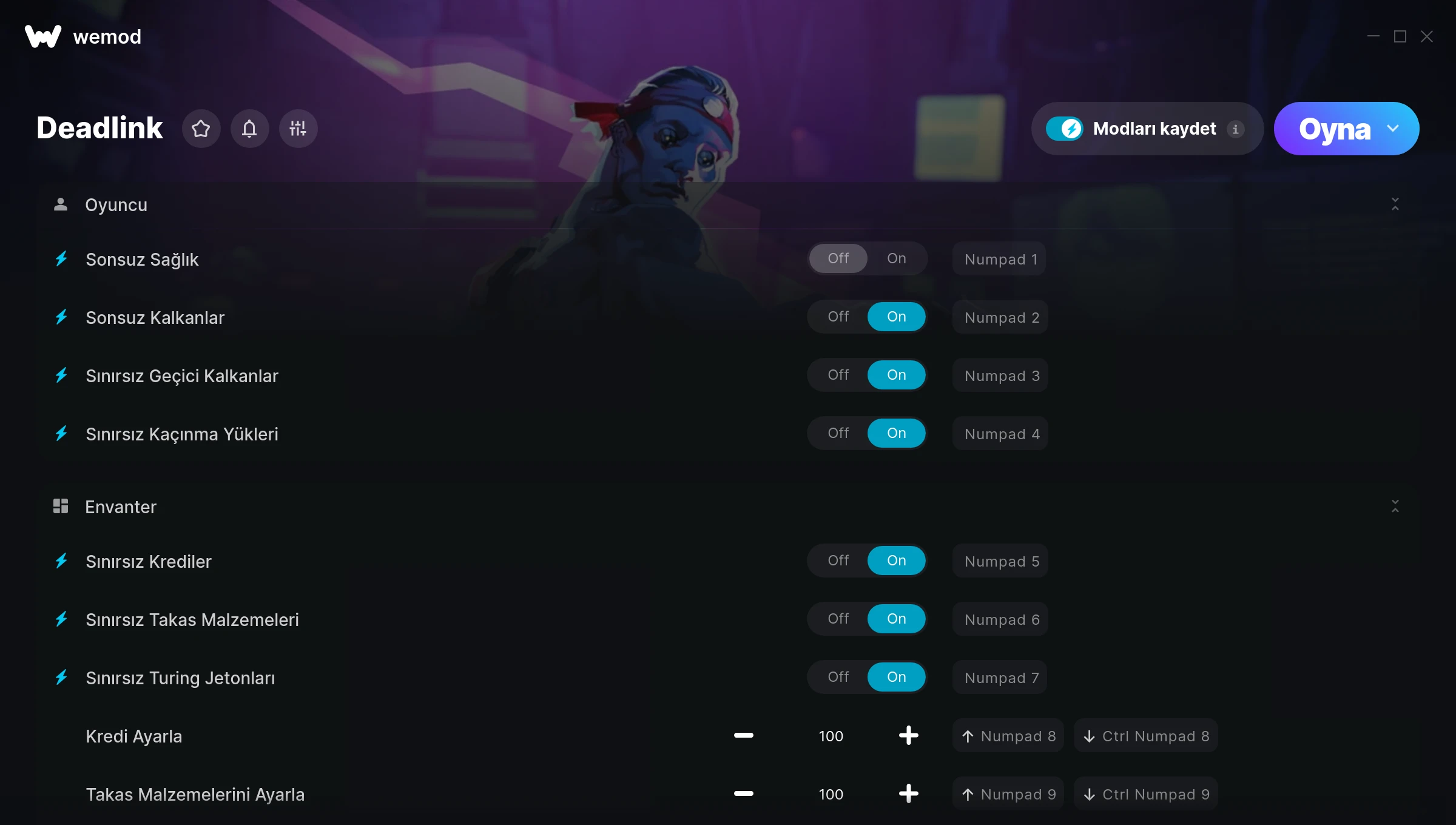Turn on Sonsuz Sağlık

point(896,258)
